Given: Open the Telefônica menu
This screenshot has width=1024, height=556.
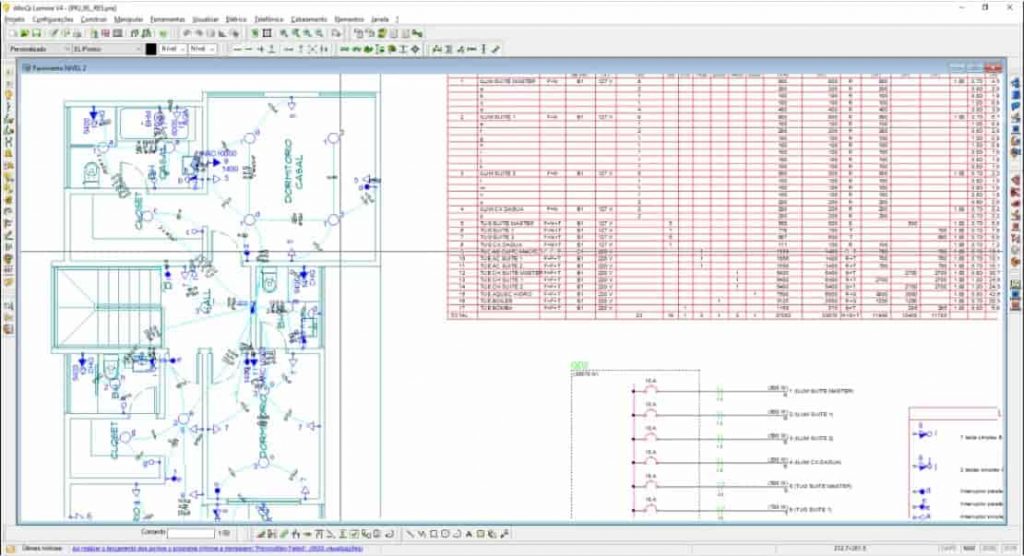Looking at the screenshot, I should (x=268, y=20).
